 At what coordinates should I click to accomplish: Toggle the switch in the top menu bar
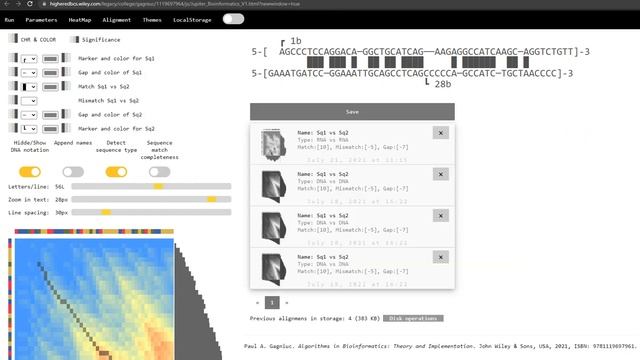click(x=233, y=19)
